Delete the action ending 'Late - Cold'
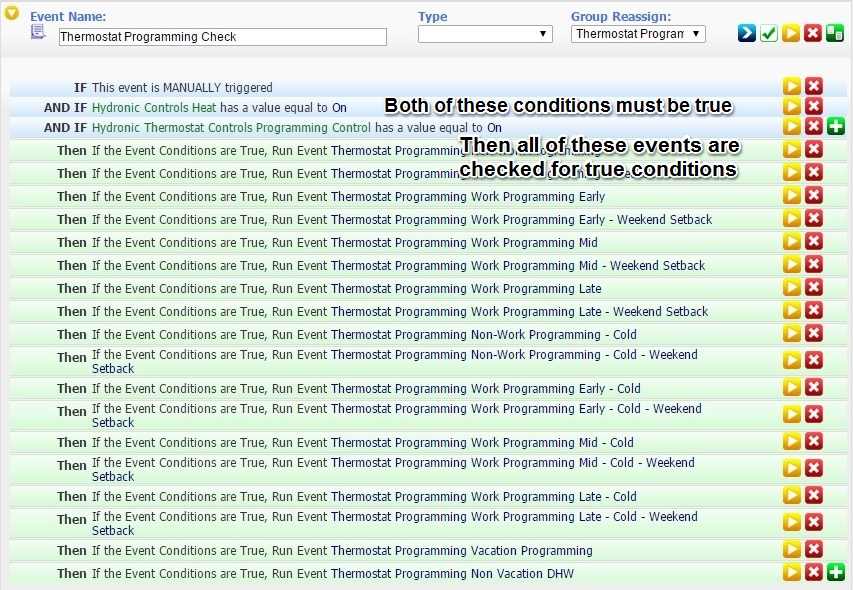This screenshot has height=590, width=853. 814,495
